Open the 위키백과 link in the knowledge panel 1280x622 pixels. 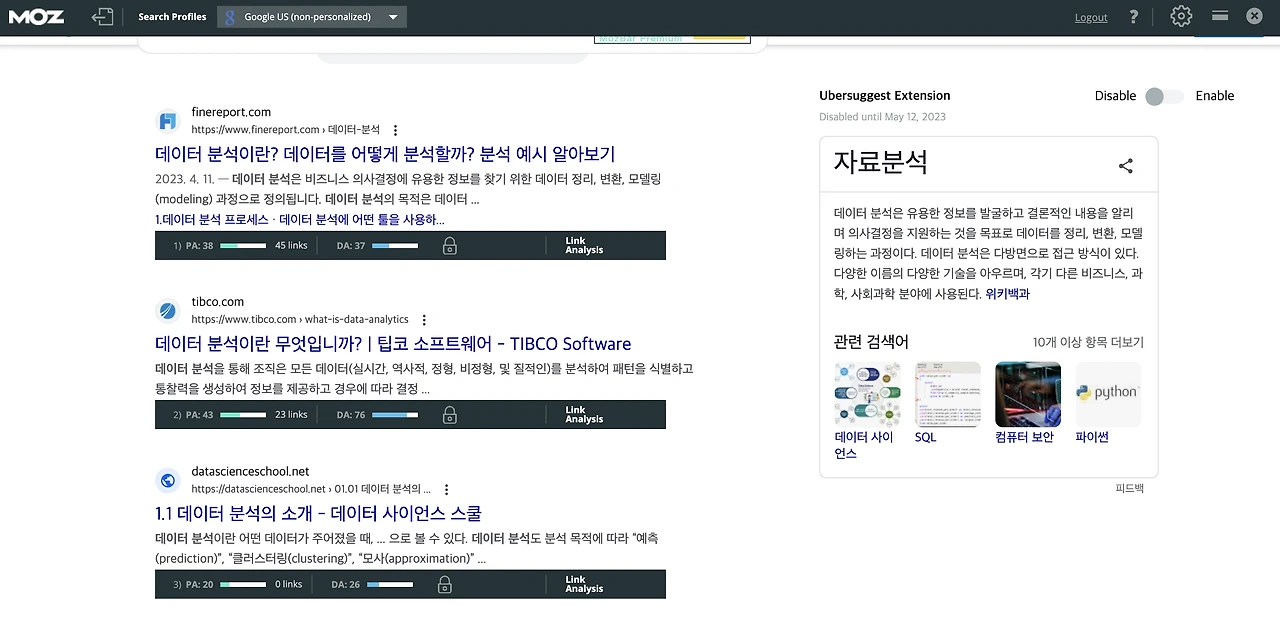pos(1008,293)
